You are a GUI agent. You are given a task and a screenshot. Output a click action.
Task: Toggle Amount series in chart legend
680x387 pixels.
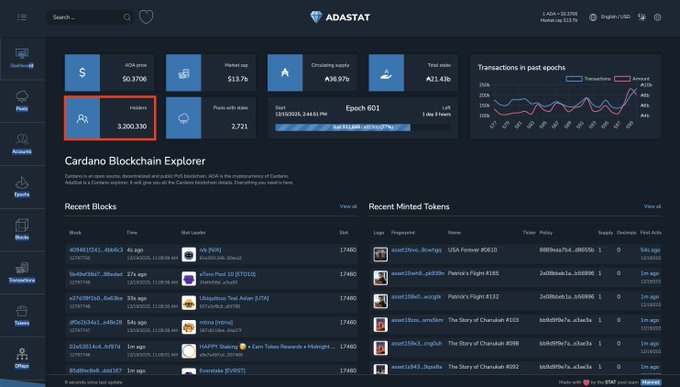(x=632, y=79)
